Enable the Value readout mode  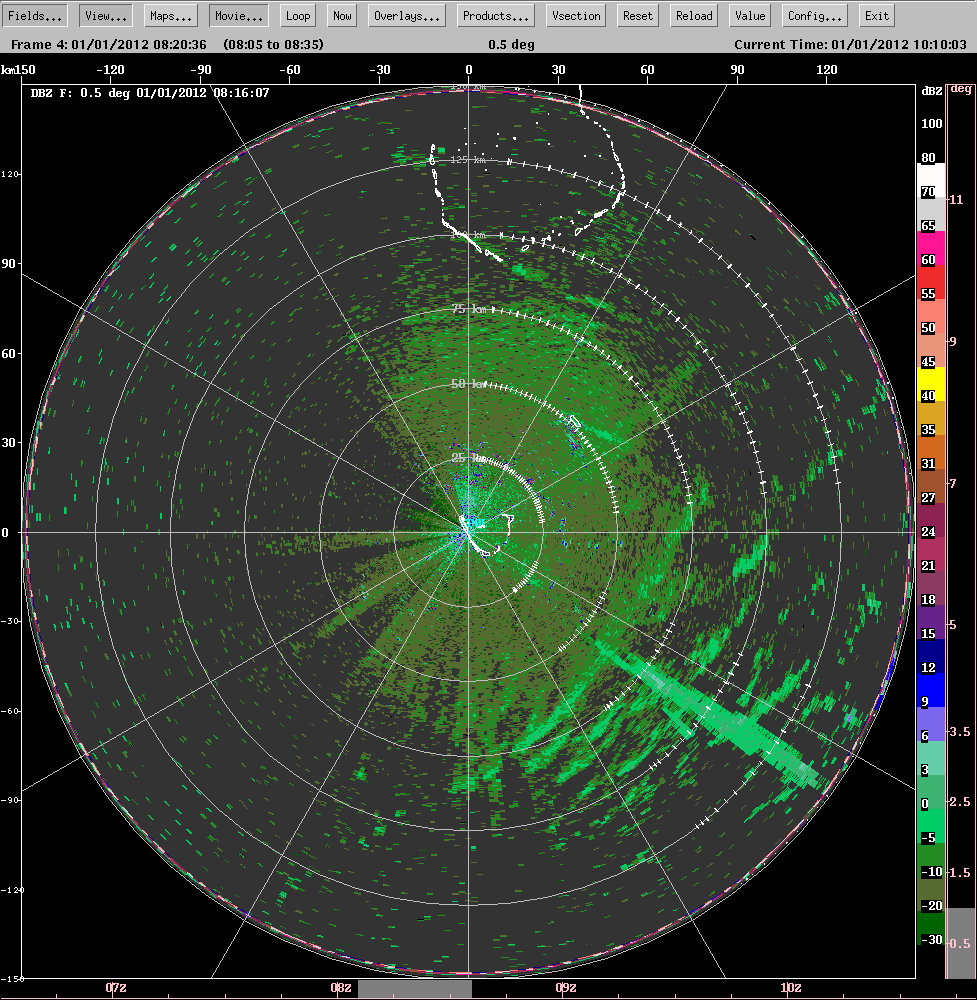coord(749,15)
